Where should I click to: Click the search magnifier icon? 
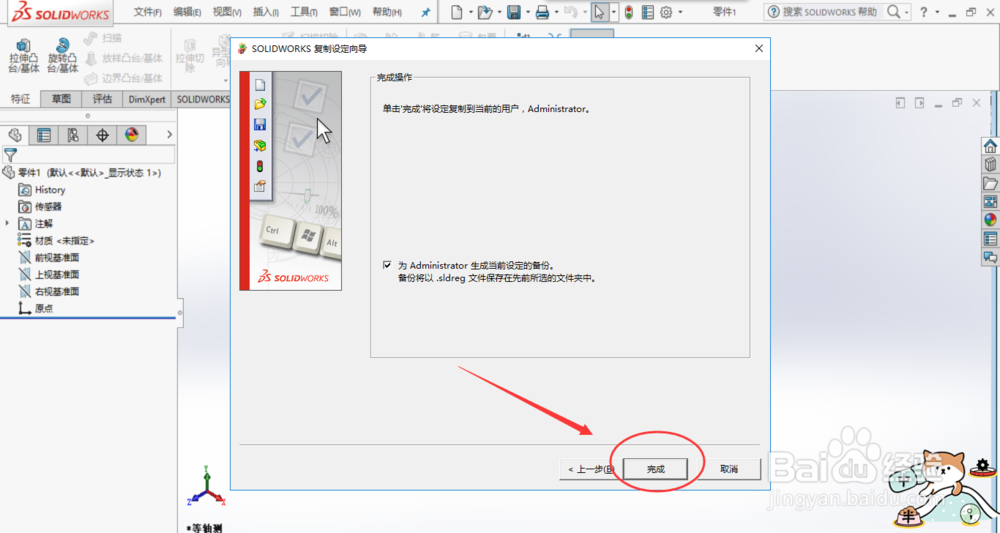(893, 12)
